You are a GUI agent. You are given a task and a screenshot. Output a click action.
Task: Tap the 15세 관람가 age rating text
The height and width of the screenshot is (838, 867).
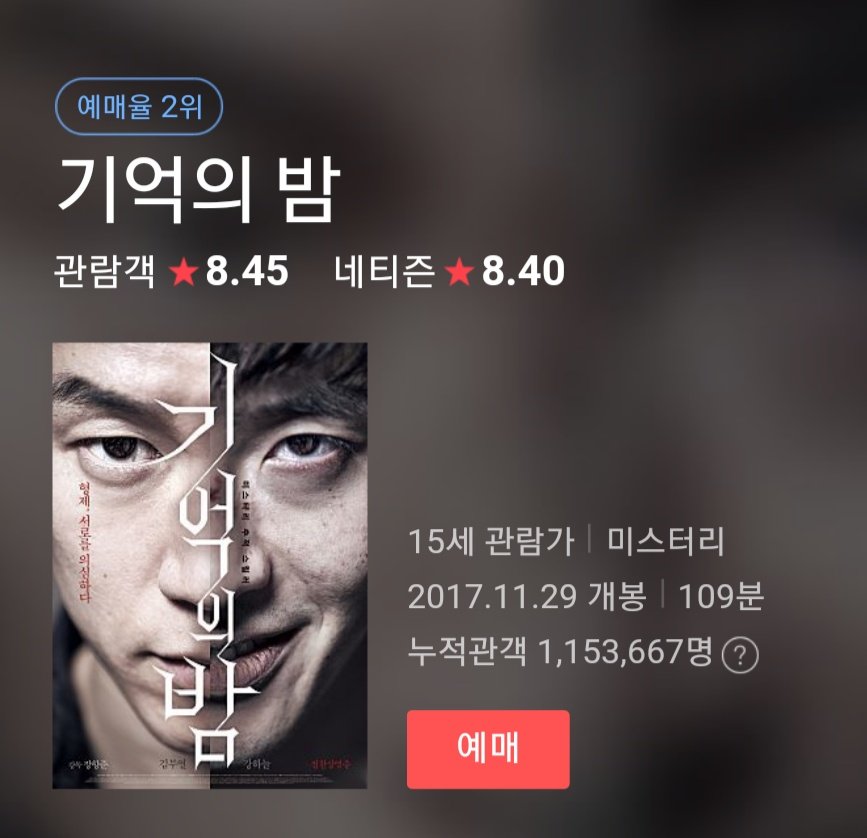(491, 541)
